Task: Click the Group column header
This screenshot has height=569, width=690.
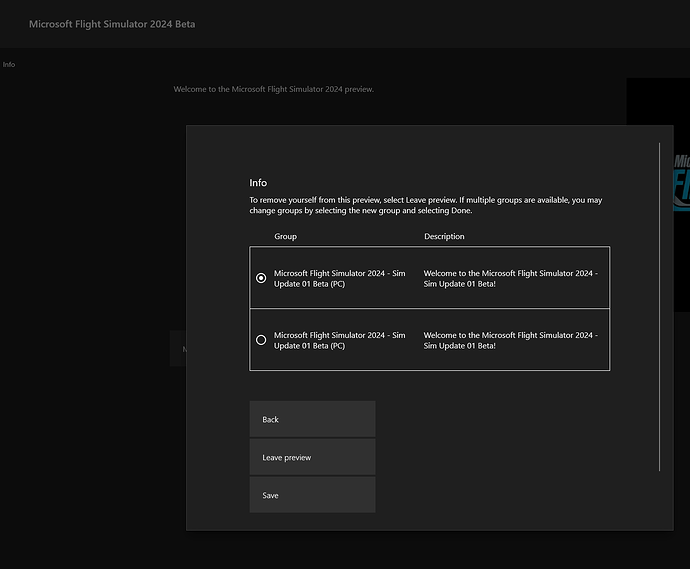Action: (285, 237)
